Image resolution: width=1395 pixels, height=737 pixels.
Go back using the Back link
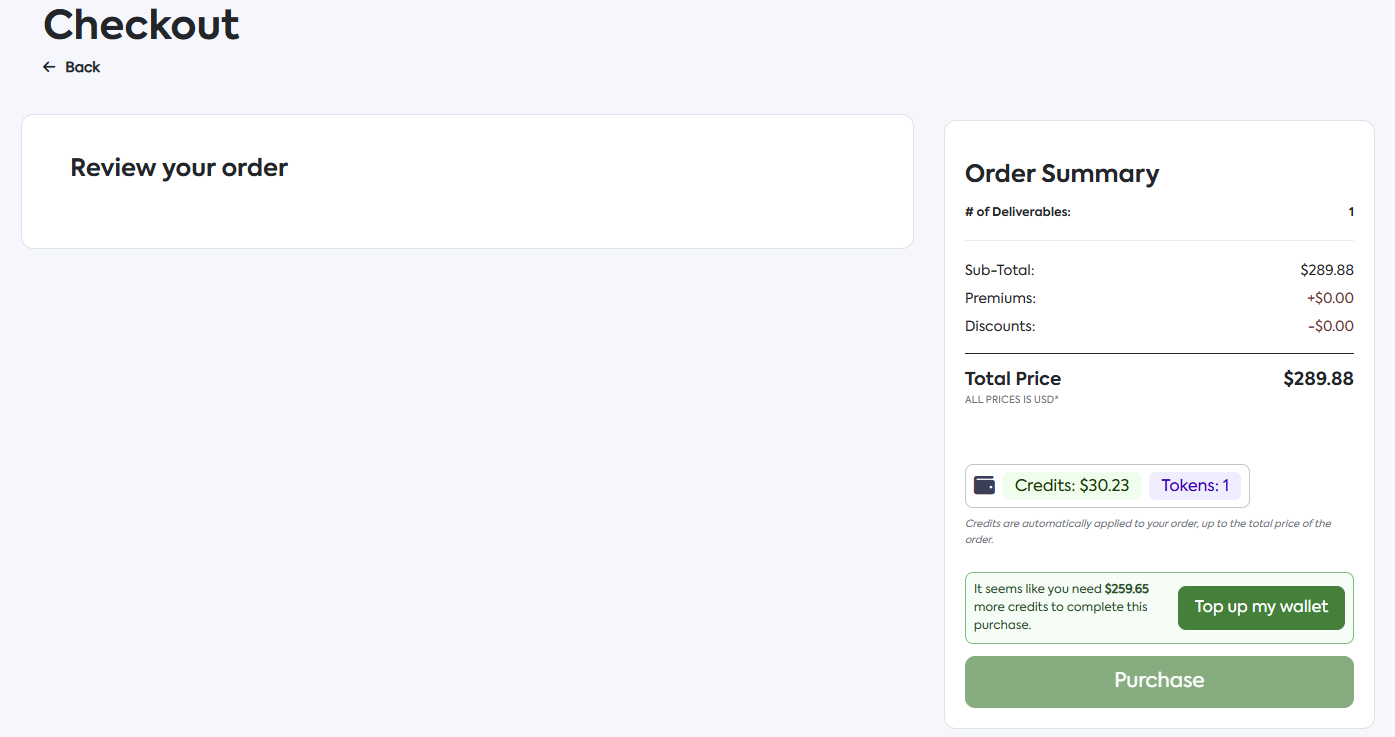pos(82,67)
